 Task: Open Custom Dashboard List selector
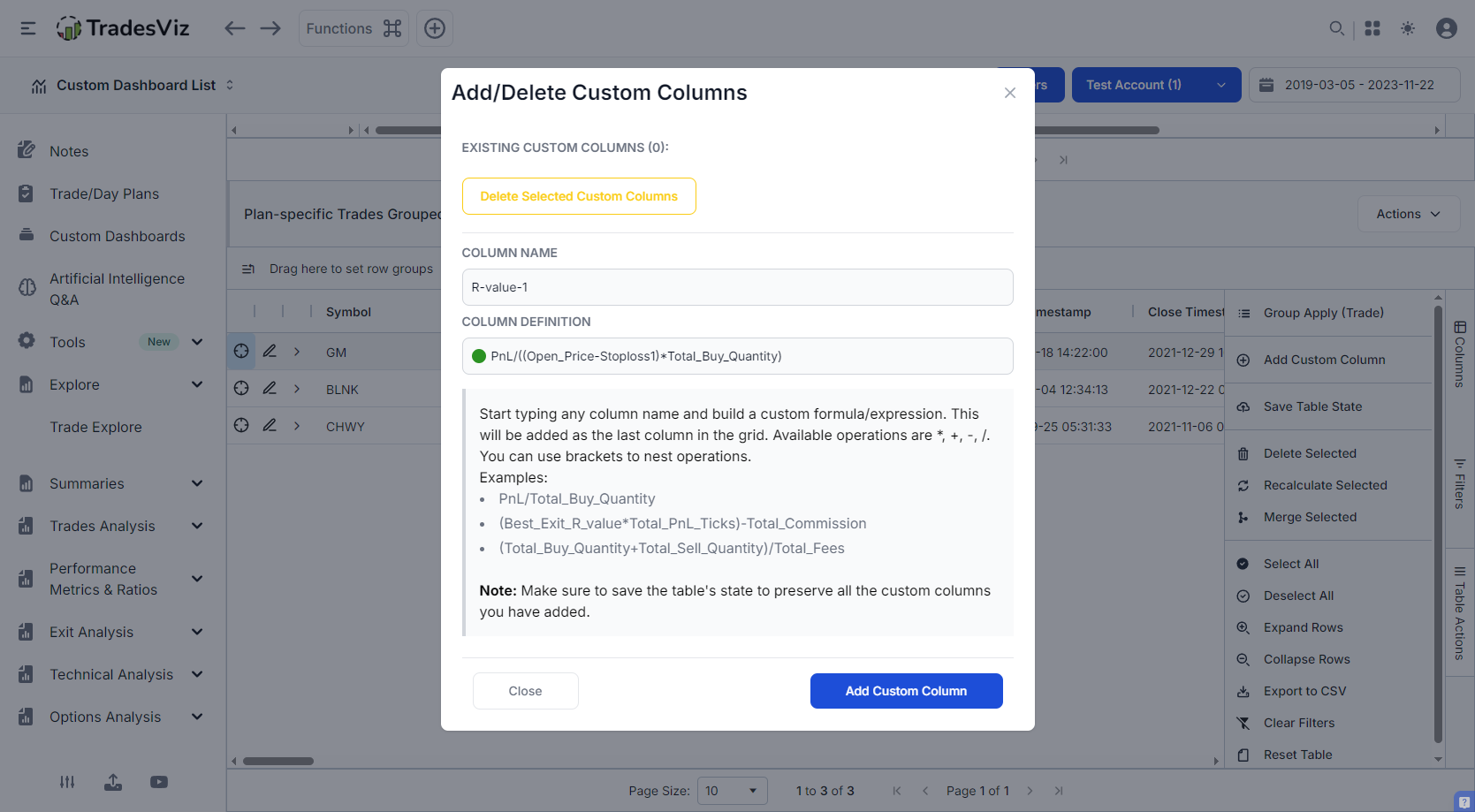pyautogui.click(x=133, y=85)
